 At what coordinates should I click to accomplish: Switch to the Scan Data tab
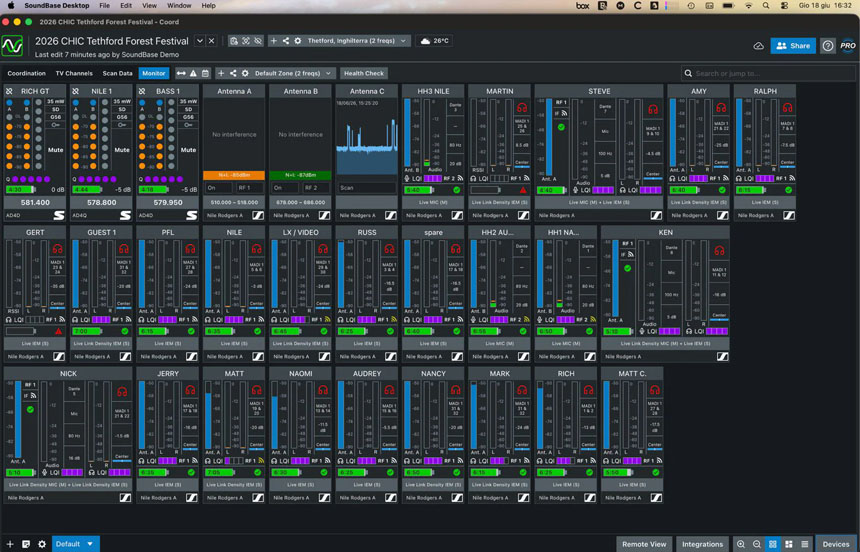117,74
